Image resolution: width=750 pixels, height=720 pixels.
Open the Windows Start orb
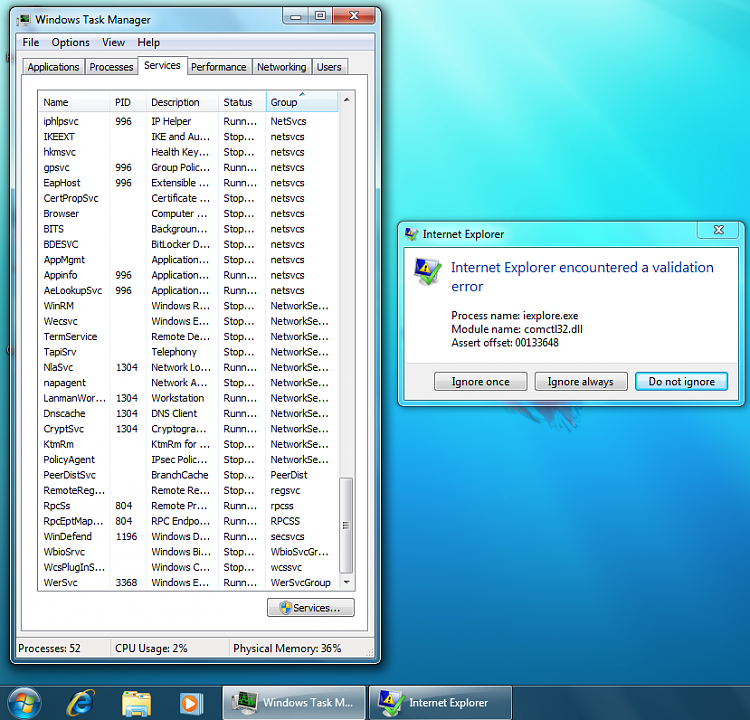click(24, 703)
